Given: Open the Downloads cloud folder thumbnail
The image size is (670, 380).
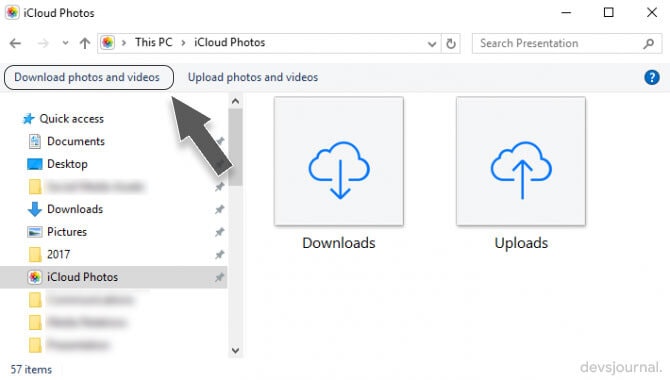Looking at the screenshot, I should (x=339, y=161).
